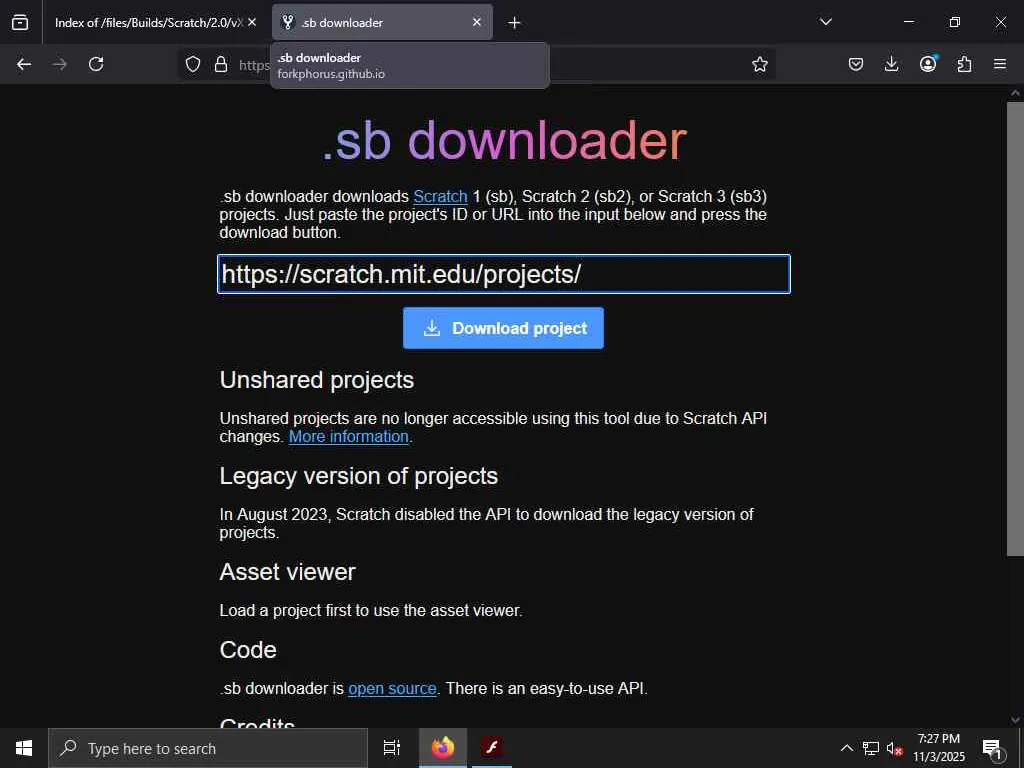Image resolution: width=1024 pixels, height=768 pixels.
Task: Click the Download project button
Action: pyautogui.click(x=503, y=328)
